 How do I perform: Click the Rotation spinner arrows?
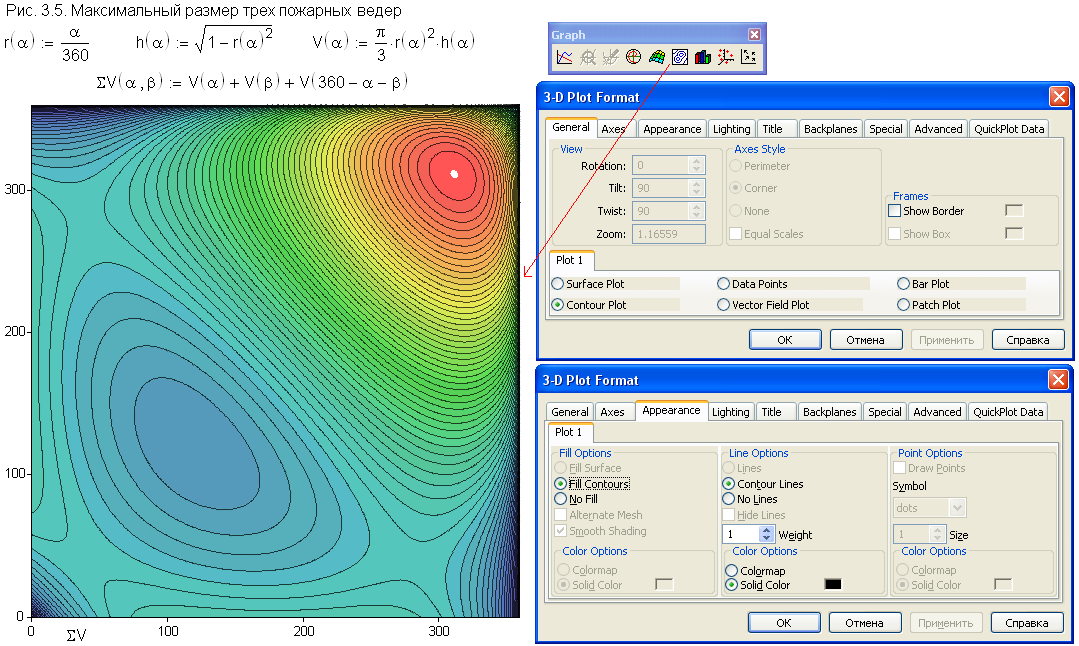[x=696, y=165]
